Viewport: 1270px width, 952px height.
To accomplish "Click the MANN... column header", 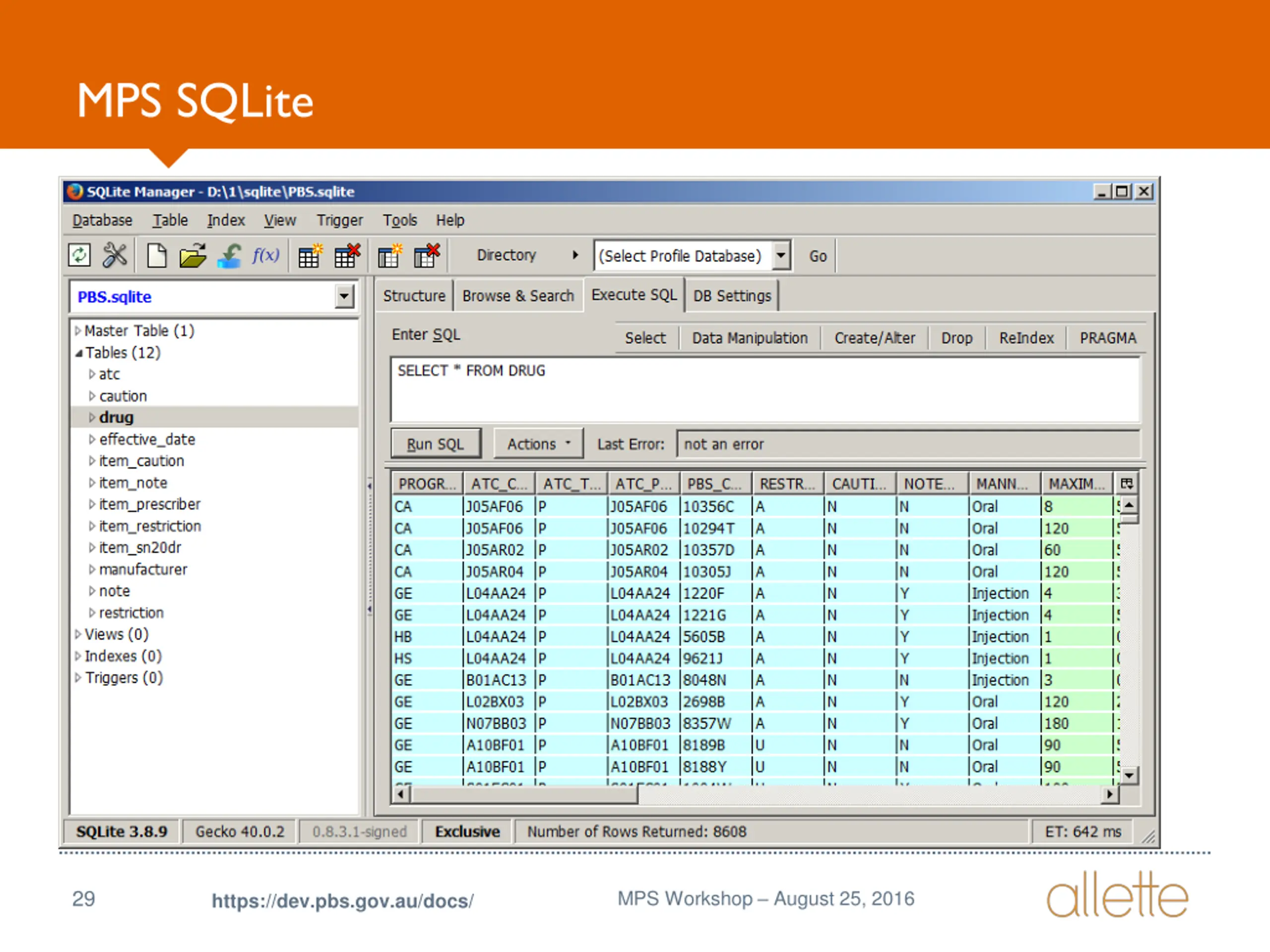I will pyautogui.click(x=1004, y=484).
